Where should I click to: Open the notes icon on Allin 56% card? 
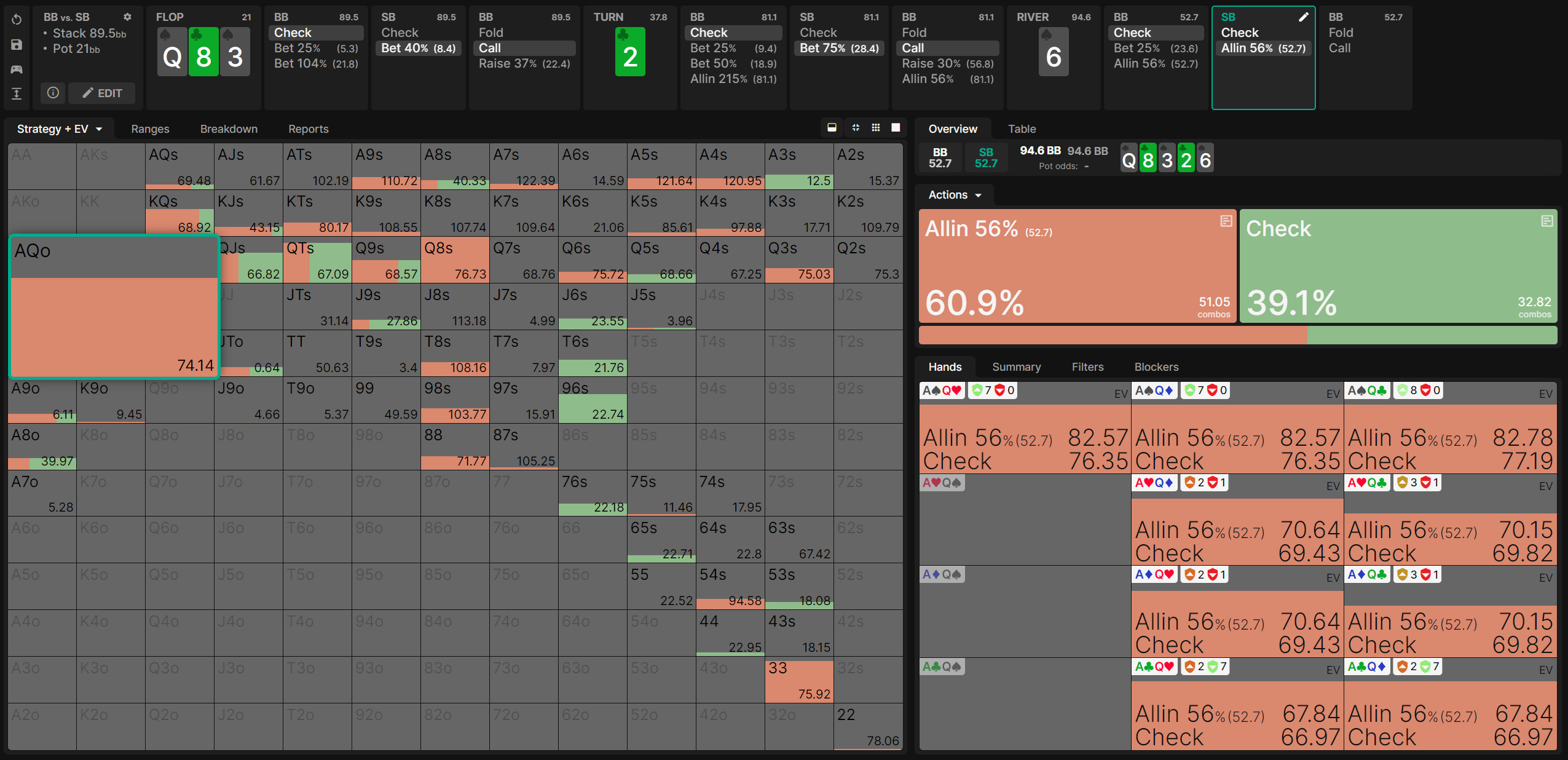point(1226,221)
